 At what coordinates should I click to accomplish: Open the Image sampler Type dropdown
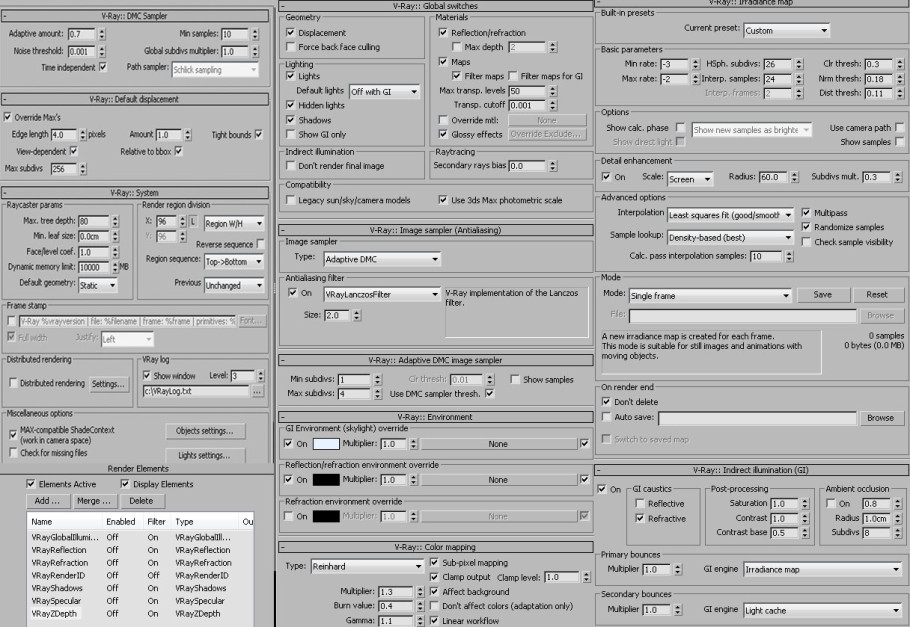click(x=382, y=260)
